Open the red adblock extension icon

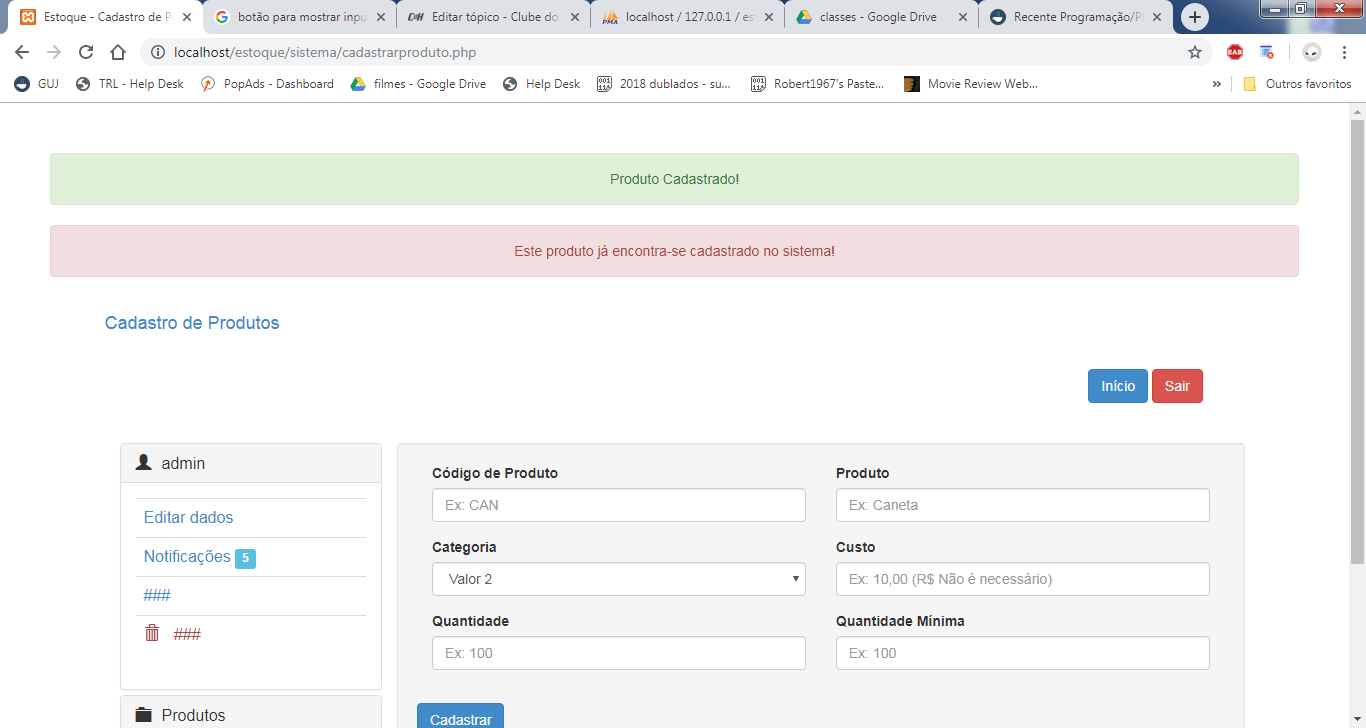1235,52
